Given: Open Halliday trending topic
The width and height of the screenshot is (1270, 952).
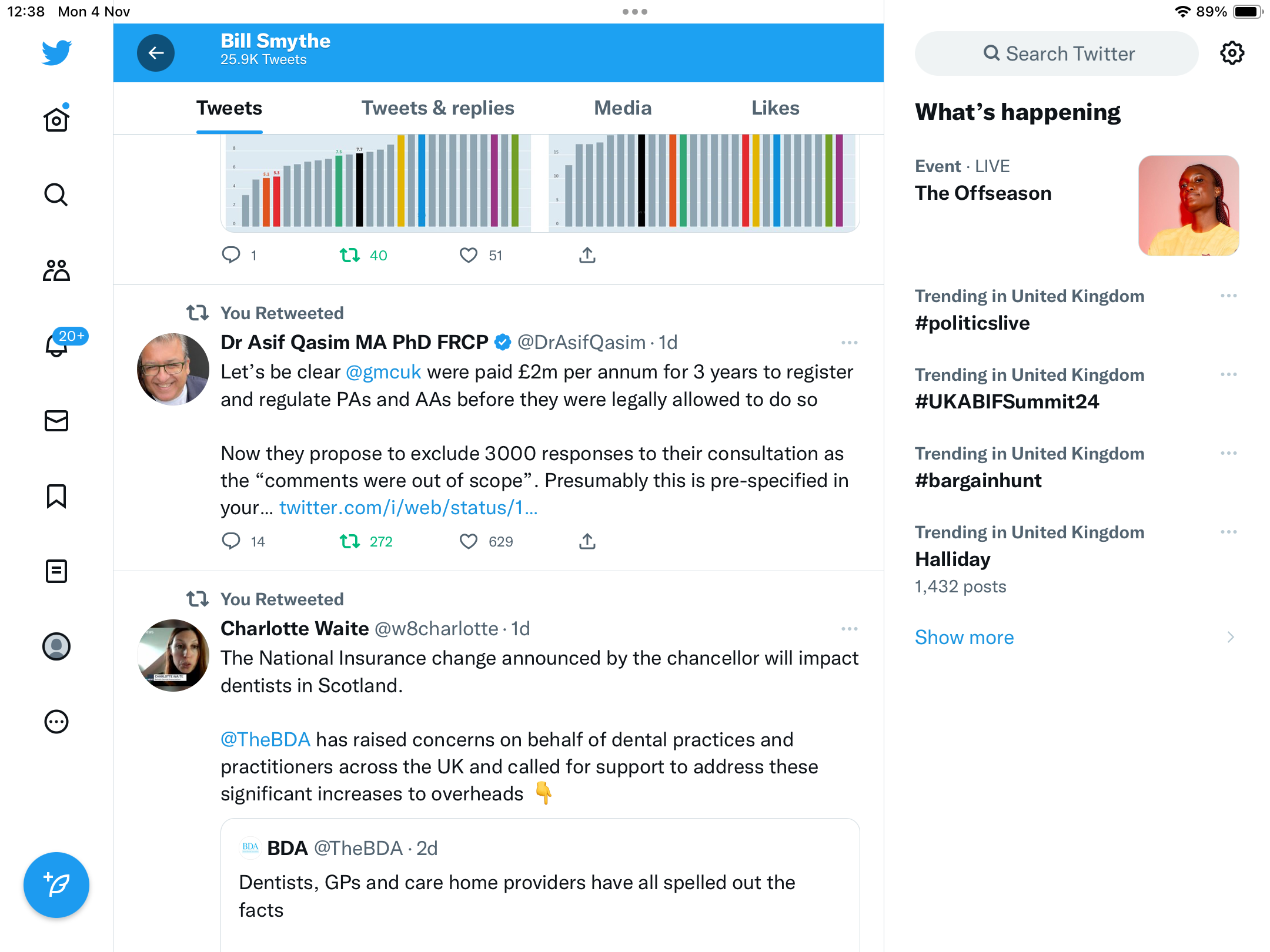Looking at the screenshot, I should (952, 559).
